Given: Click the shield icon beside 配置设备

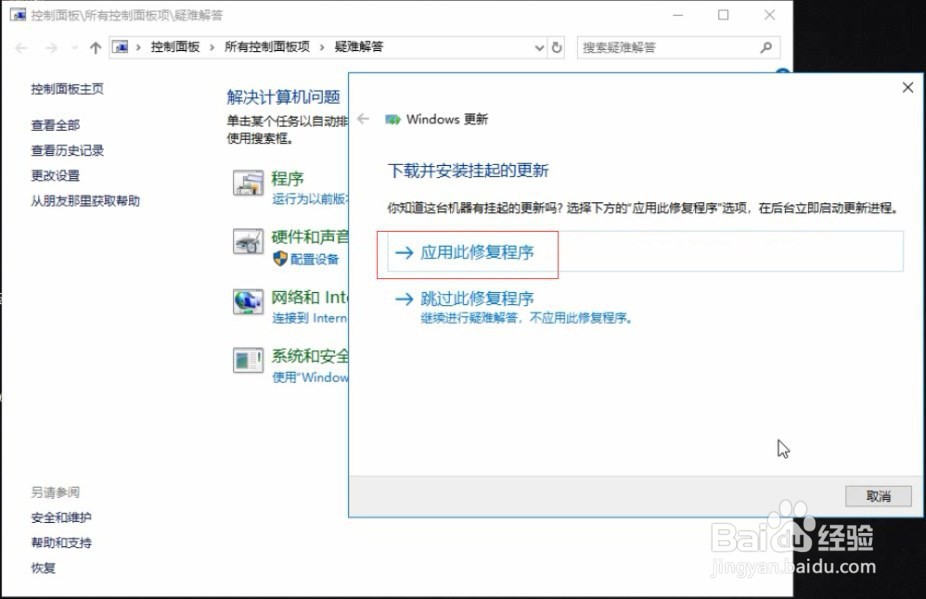Looking at the screenshot, I should 280,258.
